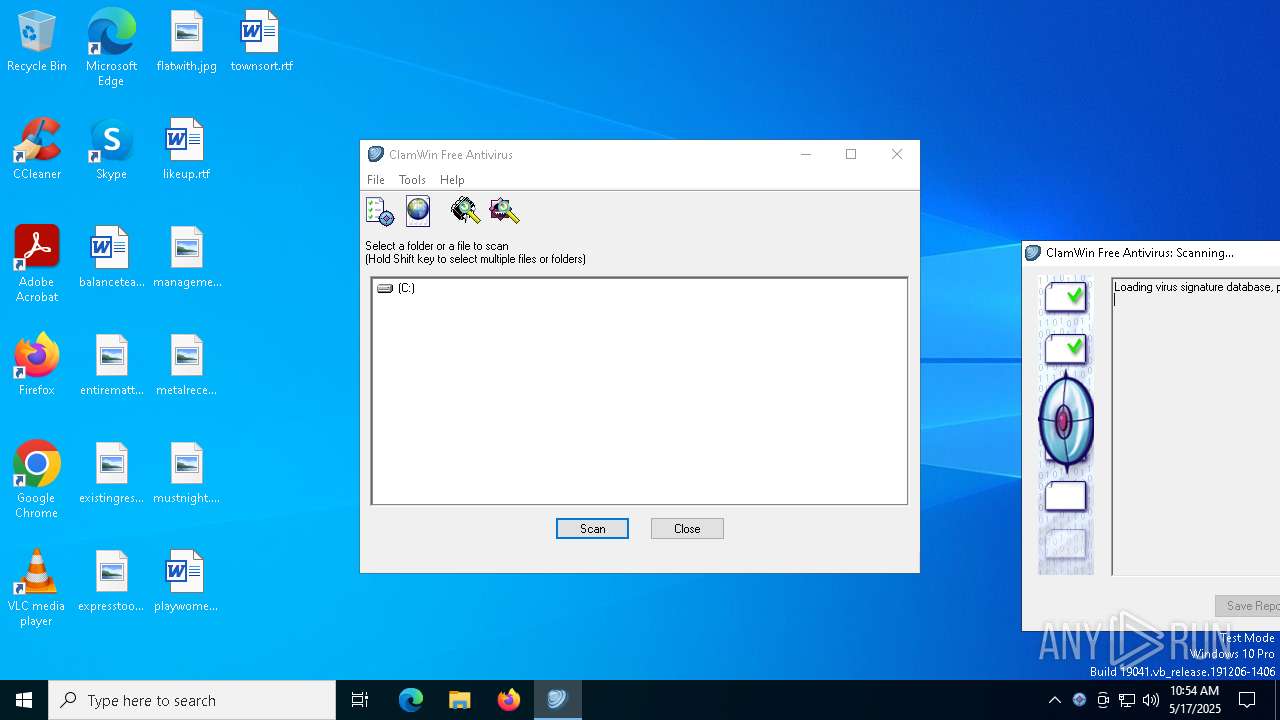Show hidden system tray icons
This screenshot has width=1280, height=720.
[x=1054, y=700]
